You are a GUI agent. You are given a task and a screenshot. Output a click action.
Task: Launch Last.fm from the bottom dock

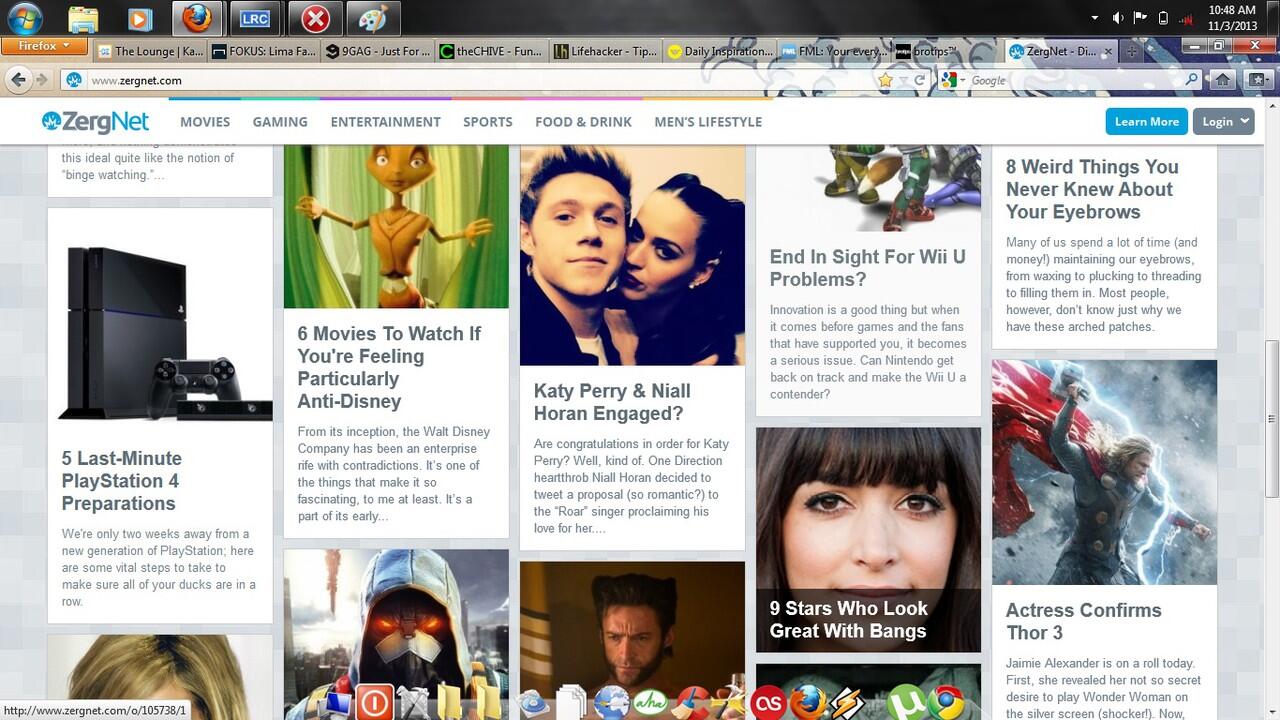coord(768,702)
